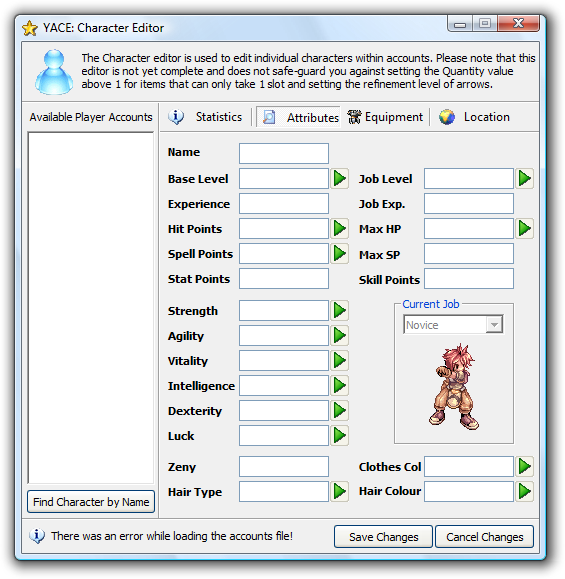Click green arrow beside Clothes Col field
565x579 pixels.
pyautogui.click(x=524, y=466)
